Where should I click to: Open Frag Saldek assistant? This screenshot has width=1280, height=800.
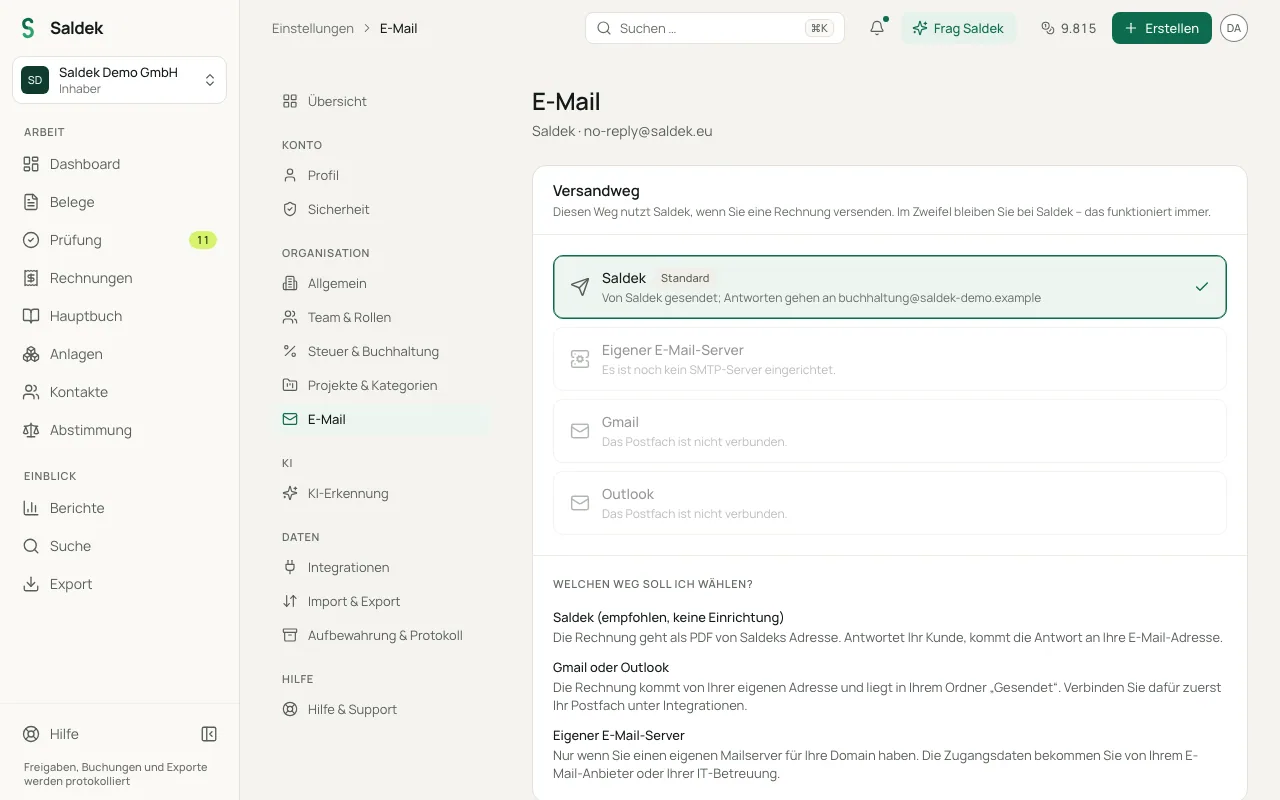pyautogui.click(x=958, y=28)
